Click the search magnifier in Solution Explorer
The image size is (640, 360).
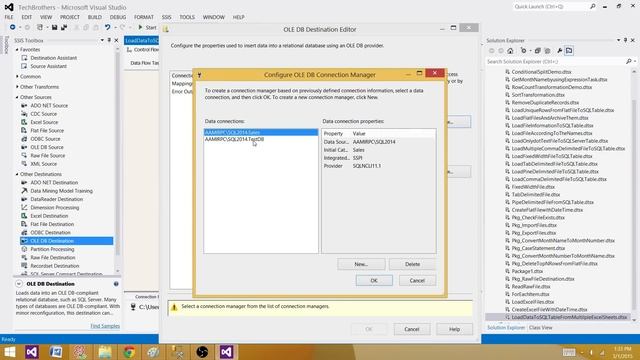point(629,61)
